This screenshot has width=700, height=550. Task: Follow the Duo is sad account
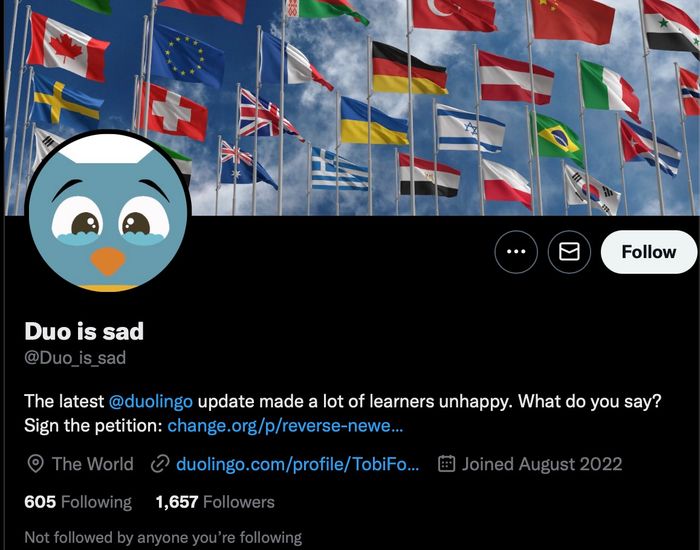(649, 252)
